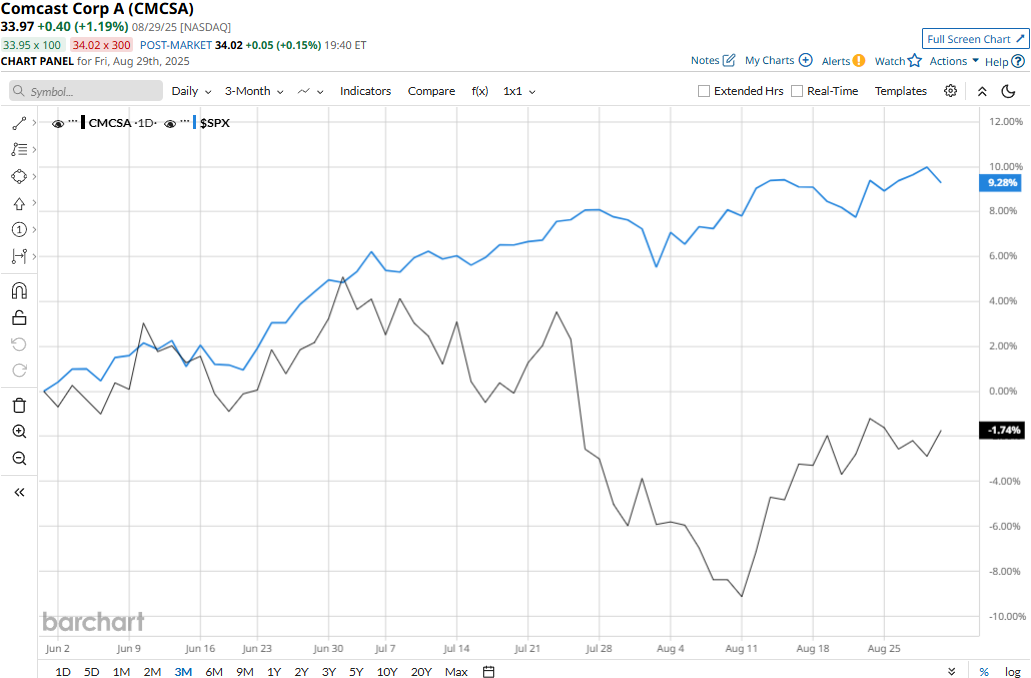This screenshot has width=1031, height=678.
Task: Zoom in with the magnifier plus
Action: pyautogui.click(x=19, y=431)
